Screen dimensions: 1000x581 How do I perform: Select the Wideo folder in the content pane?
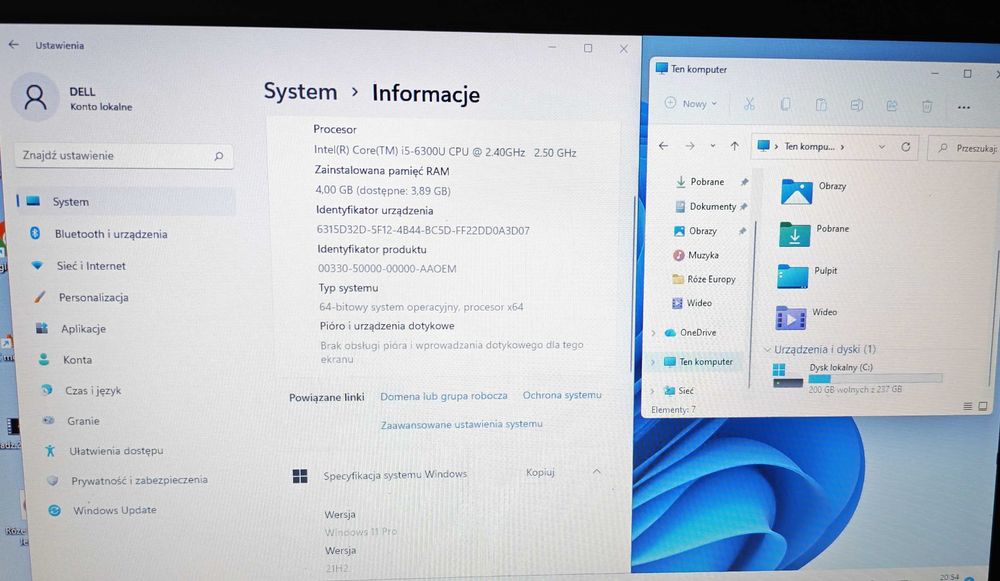click(x=806, y=316)
